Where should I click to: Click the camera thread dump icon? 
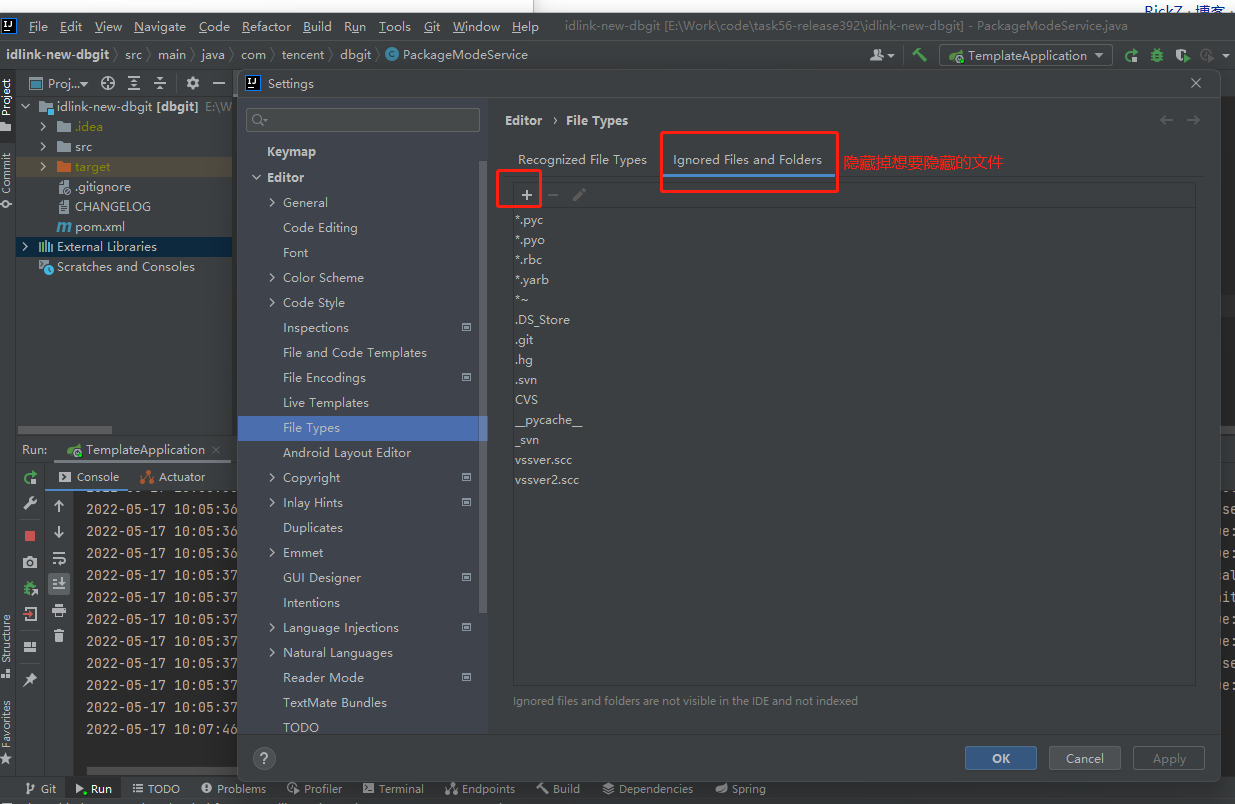click(x=30, y=562)
